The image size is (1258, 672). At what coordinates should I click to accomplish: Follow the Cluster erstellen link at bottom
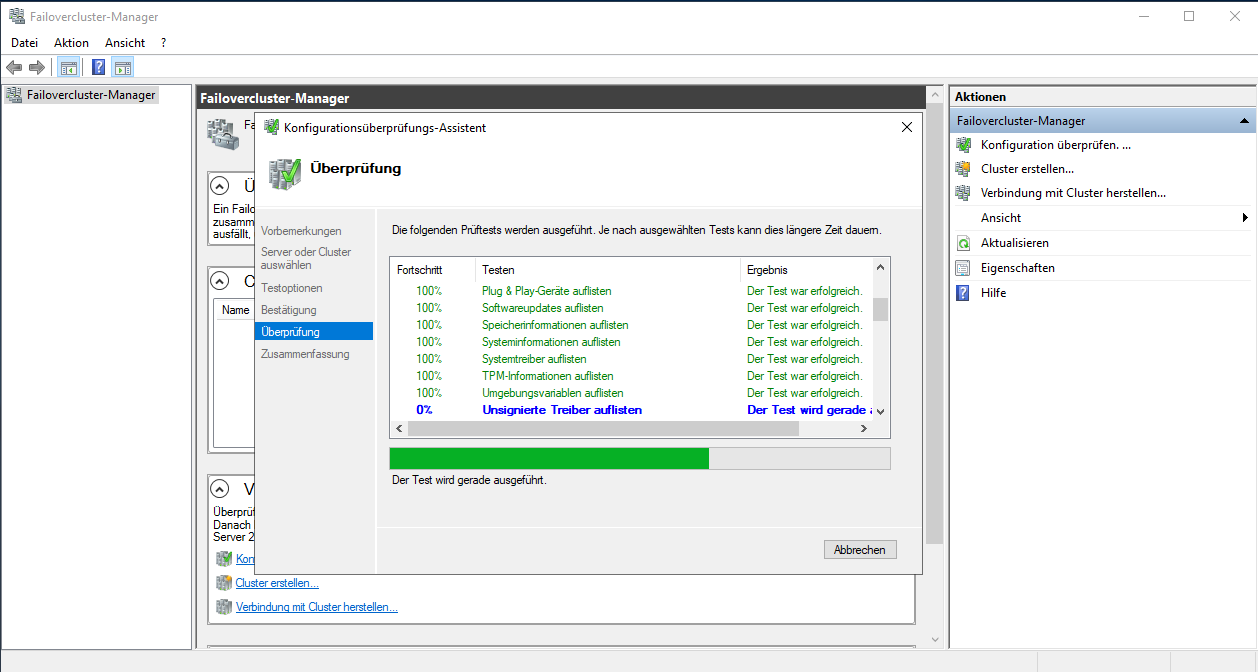(x=276, y=582)
